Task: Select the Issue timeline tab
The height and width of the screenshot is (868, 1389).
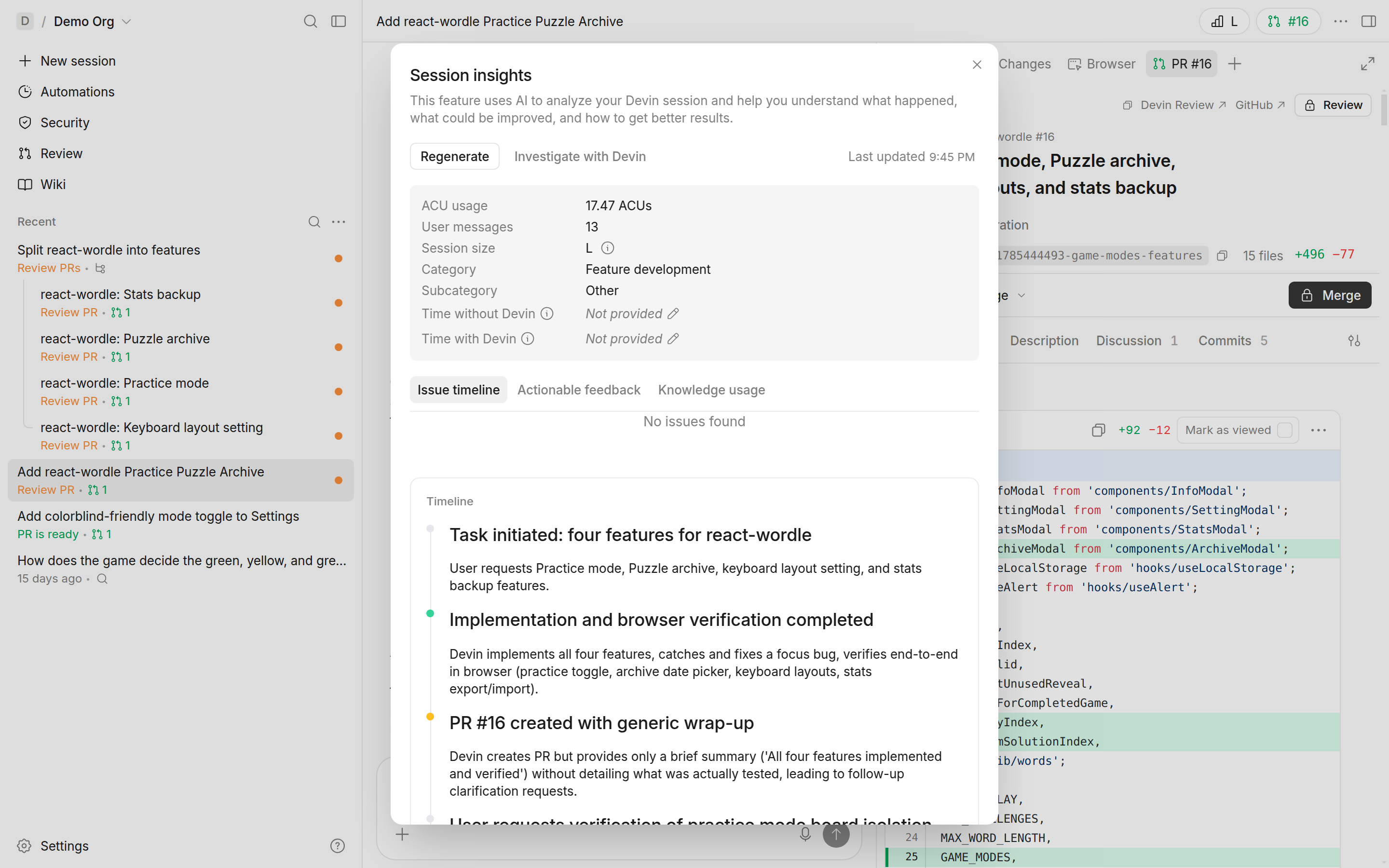Action: pyautogui.click(x=458, y=390)
